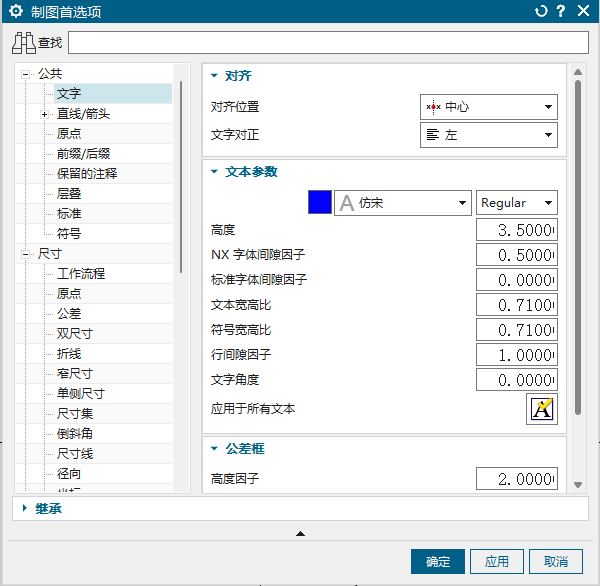Select the 文字 tree item
This screenshot has height=586, width=600.
69,93
